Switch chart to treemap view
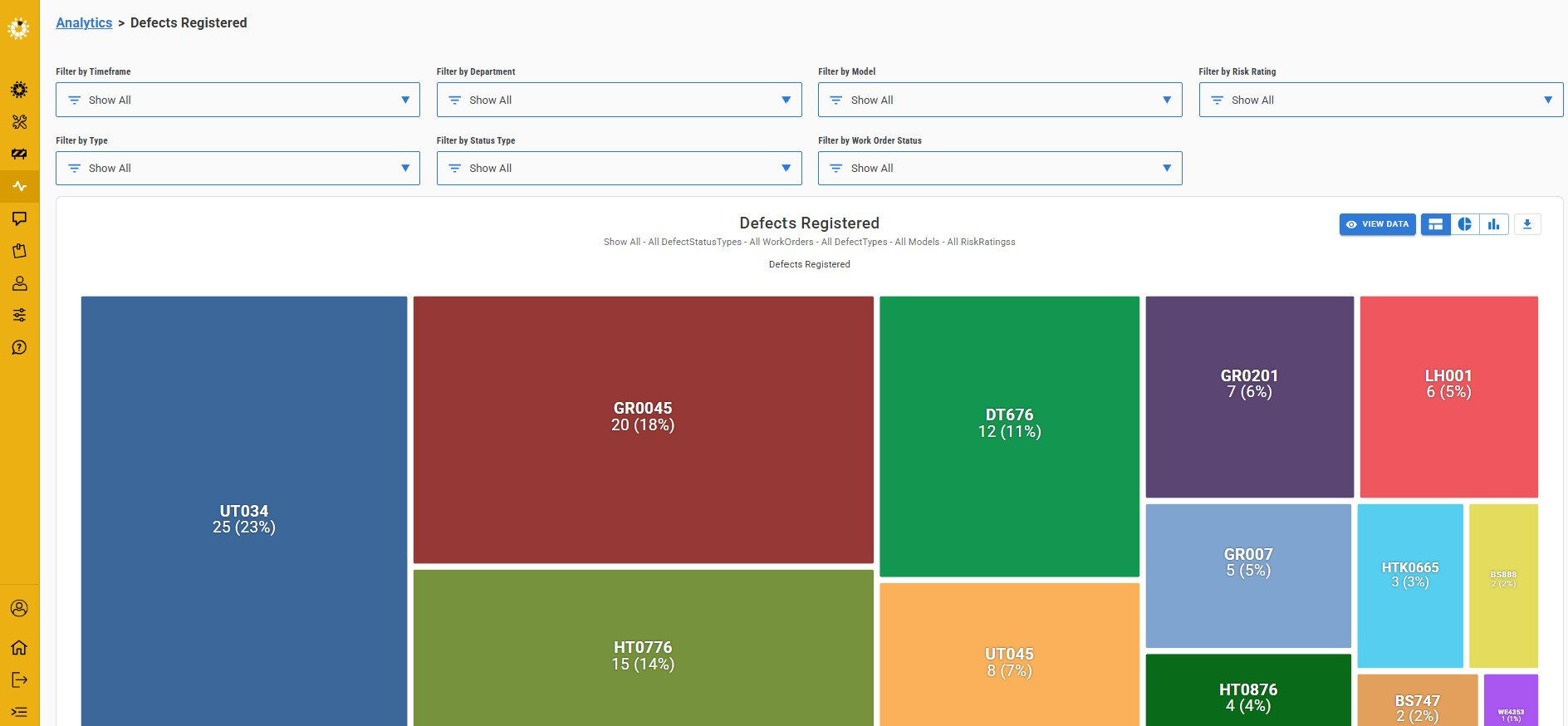 1435,224
